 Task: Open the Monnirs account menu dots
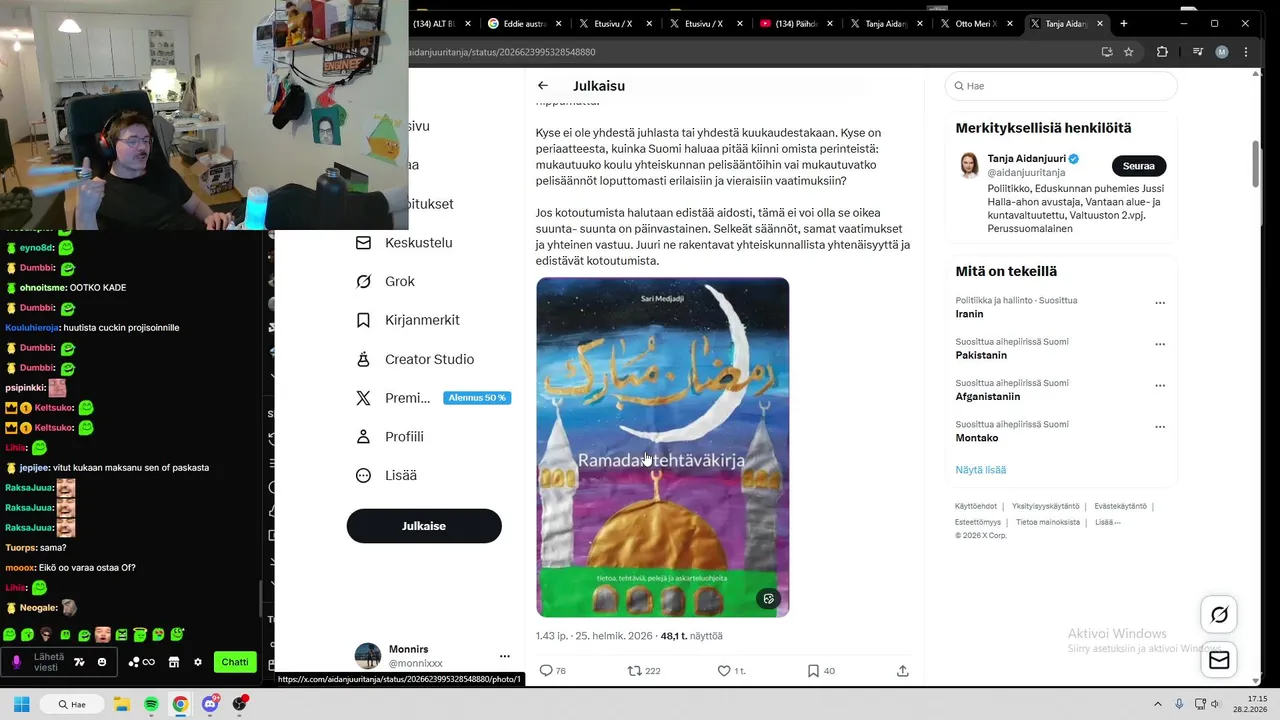(505, 656)
